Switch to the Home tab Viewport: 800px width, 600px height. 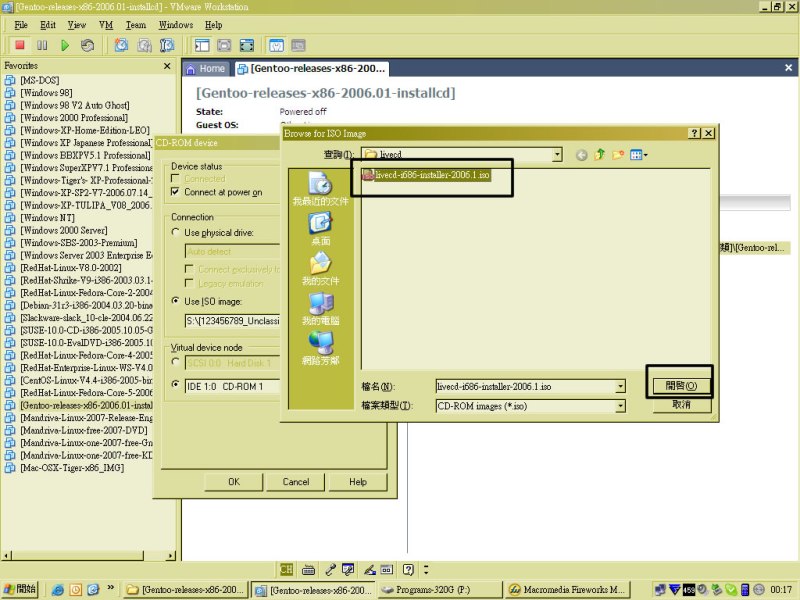tap(206, 68)
